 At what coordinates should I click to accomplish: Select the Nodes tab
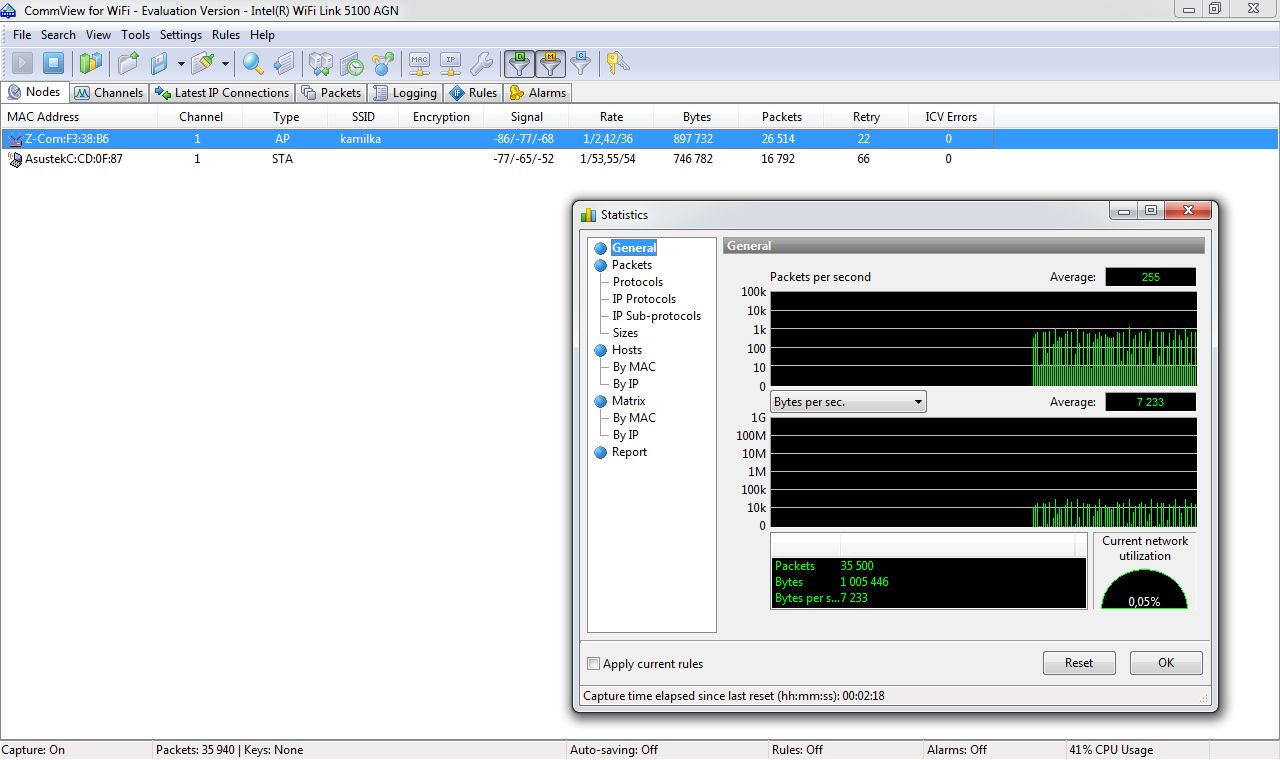pos(34,92)
